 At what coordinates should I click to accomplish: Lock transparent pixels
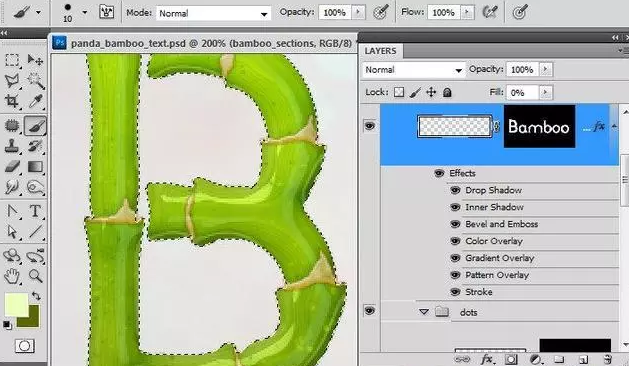click(x=399, y=92)
